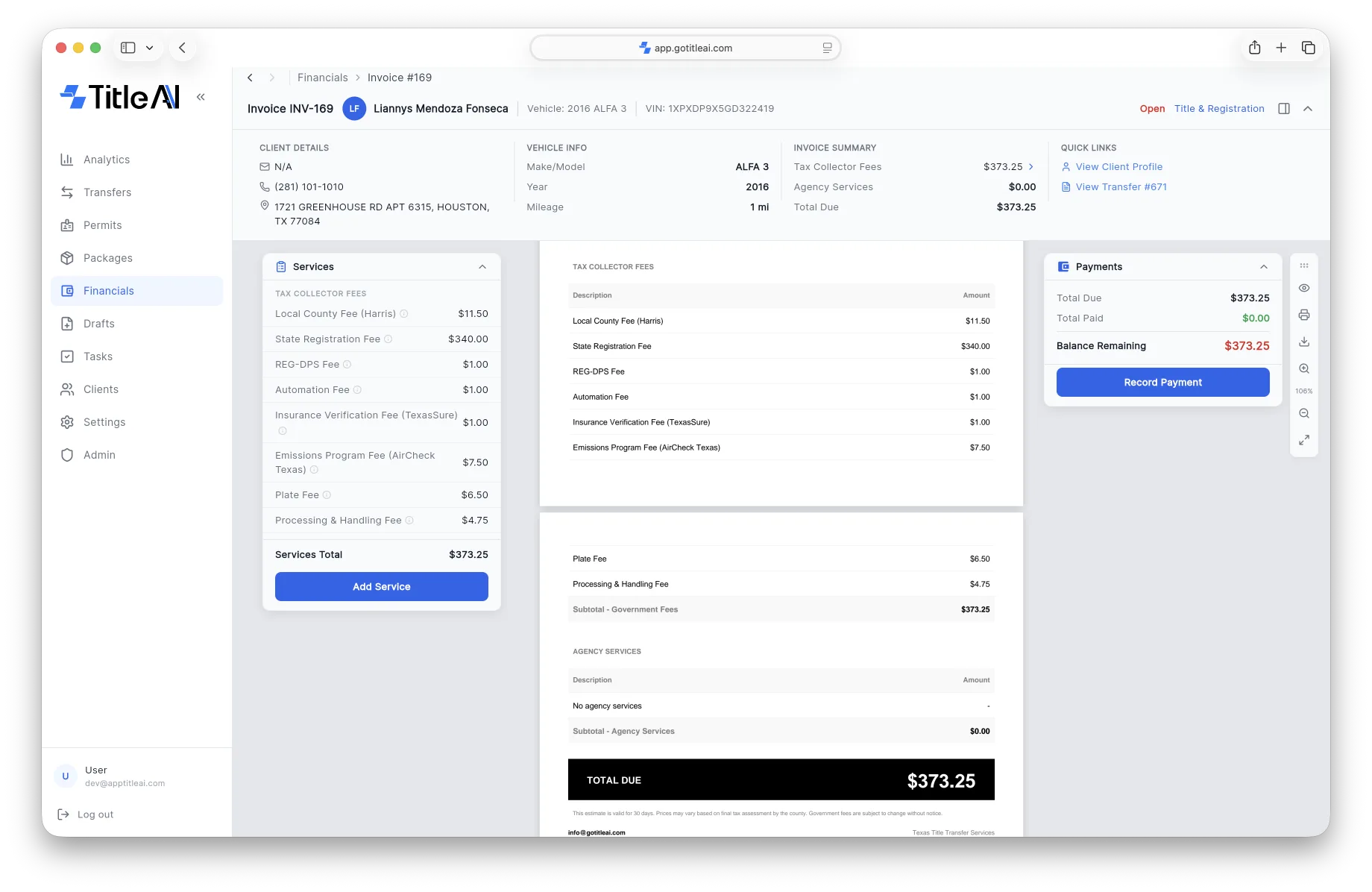Click the 106% zoom level indicator
Screen dimensions: 1372x892
1304,391
